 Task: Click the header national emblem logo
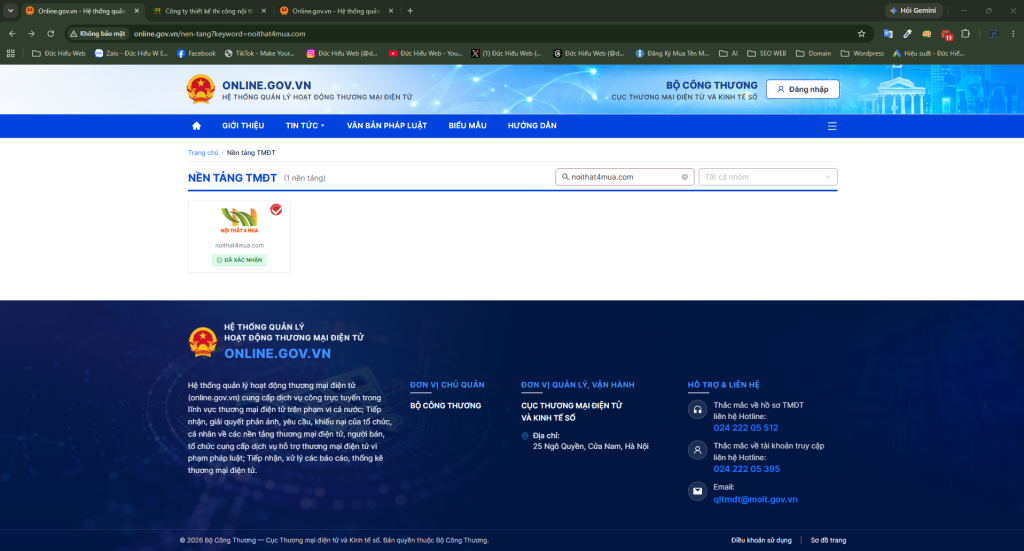pyautogui.click(x=200, y=89)
